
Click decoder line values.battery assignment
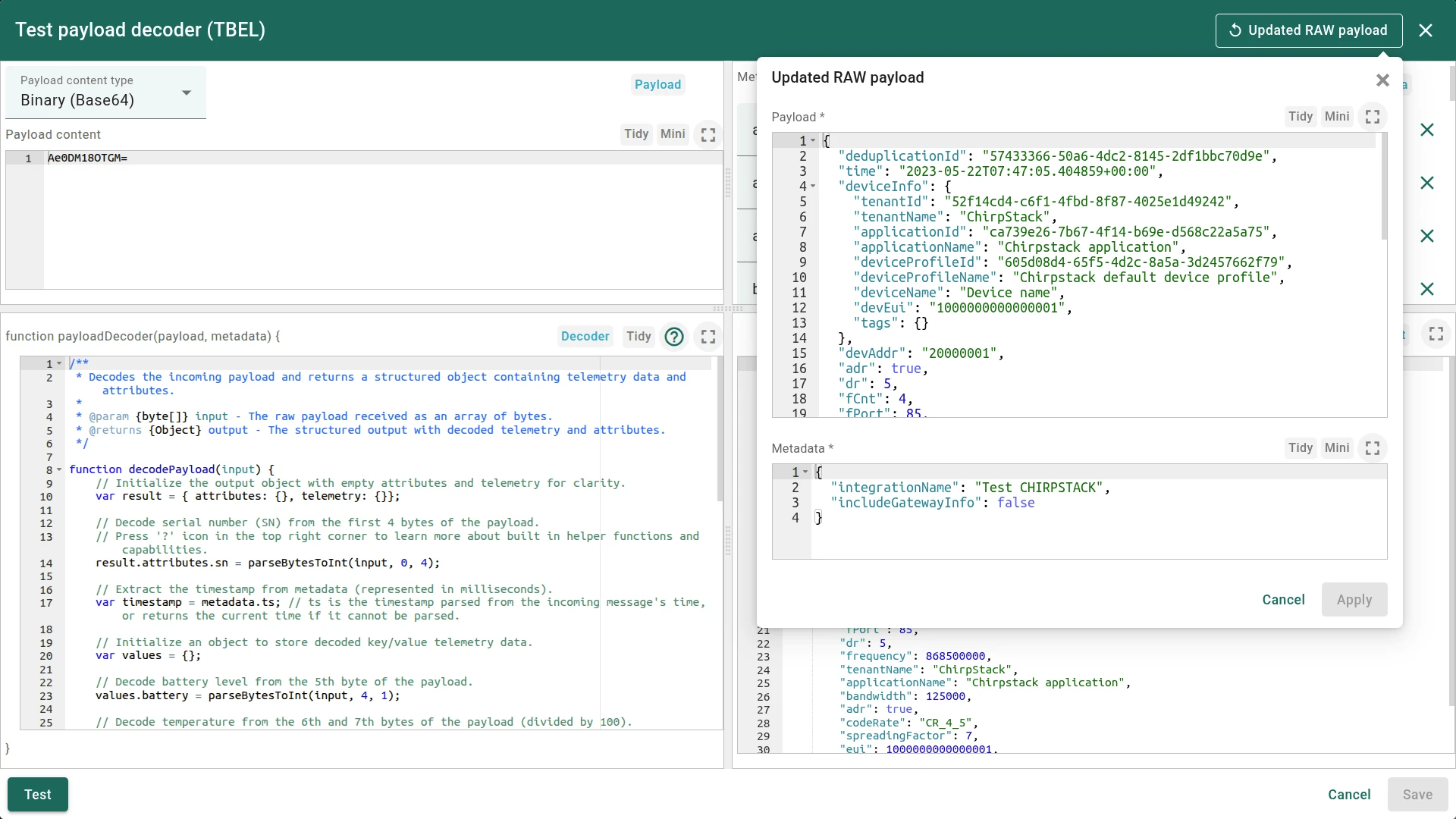(x=247, y=695)
